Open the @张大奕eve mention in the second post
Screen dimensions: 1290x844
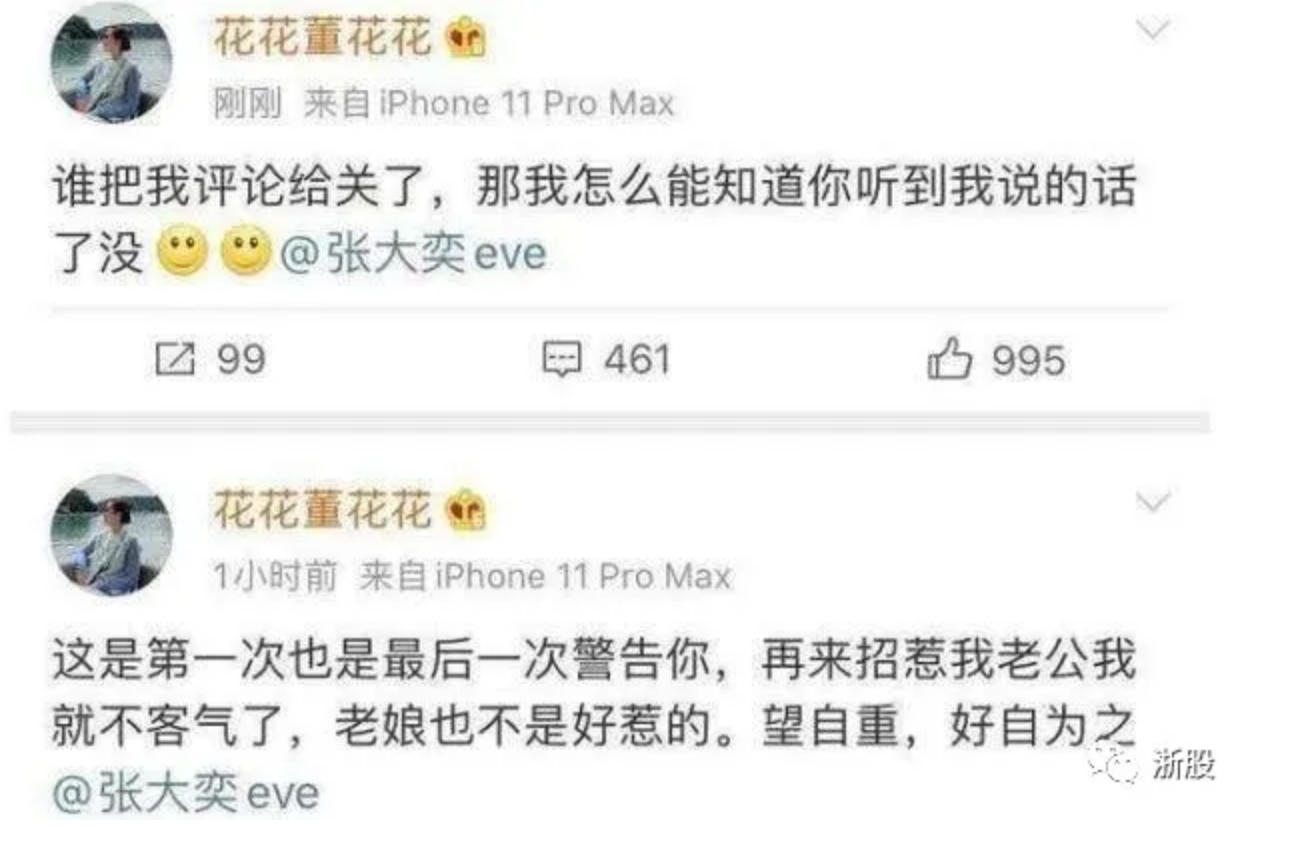185,796
